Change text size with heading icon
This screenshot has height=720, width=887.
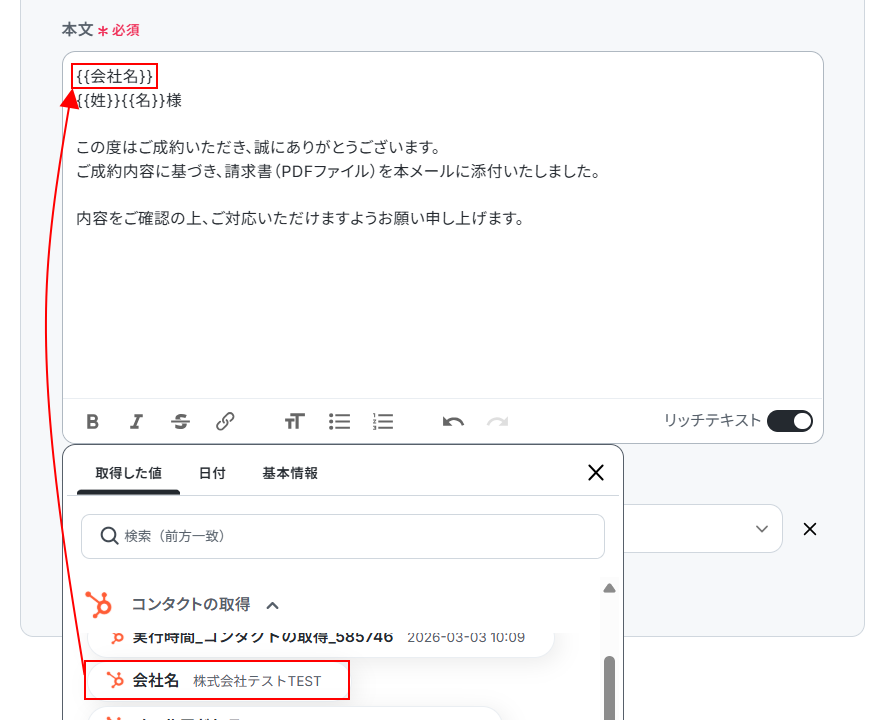[294, 421]
